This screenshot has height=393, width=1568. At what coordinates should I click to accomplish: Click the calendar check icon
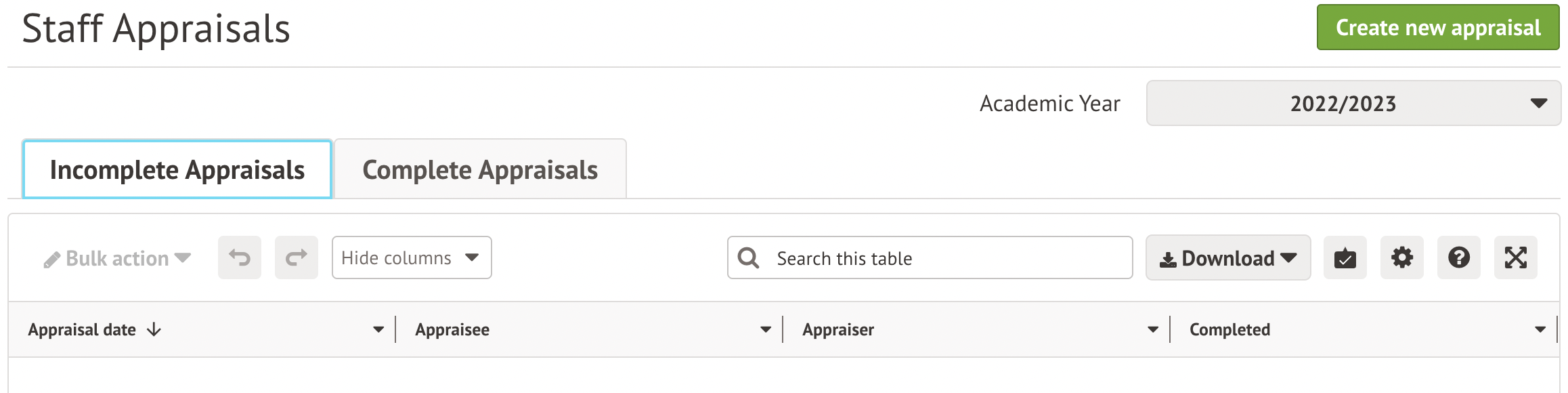[1345, 257]
